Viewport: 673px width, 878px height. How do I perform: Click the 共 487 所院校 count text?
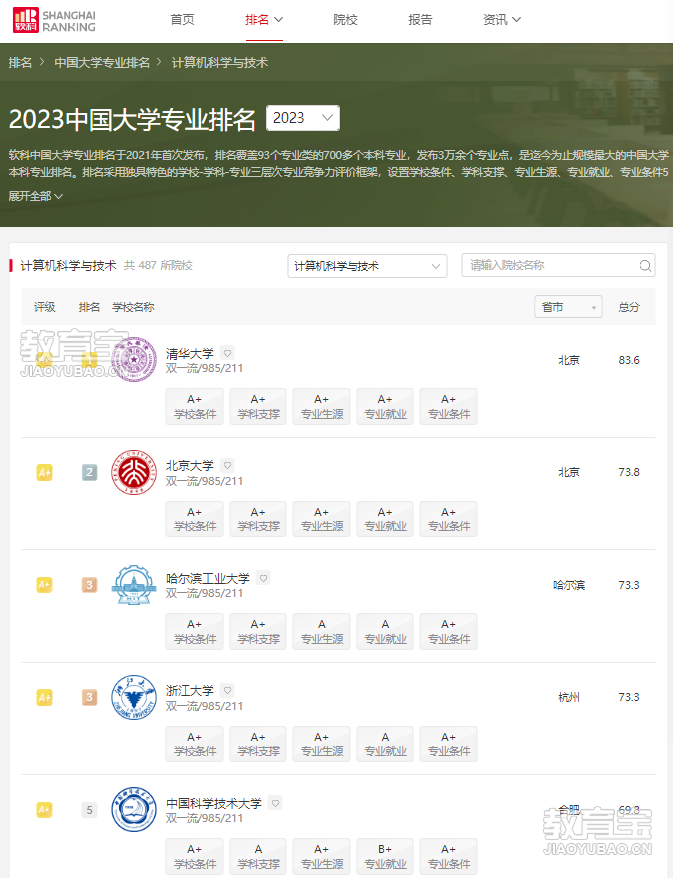(158, 265)
